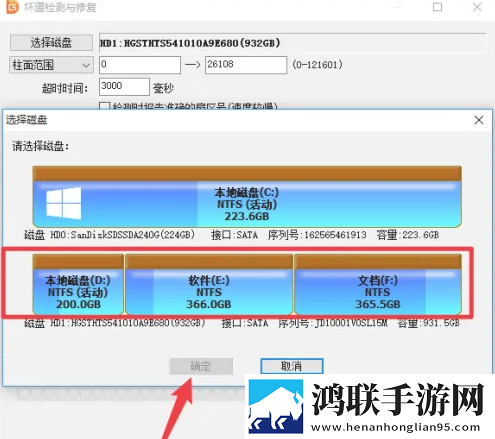
Task: Close the 选择磁盘 dialog
Action: coord(479,120)
